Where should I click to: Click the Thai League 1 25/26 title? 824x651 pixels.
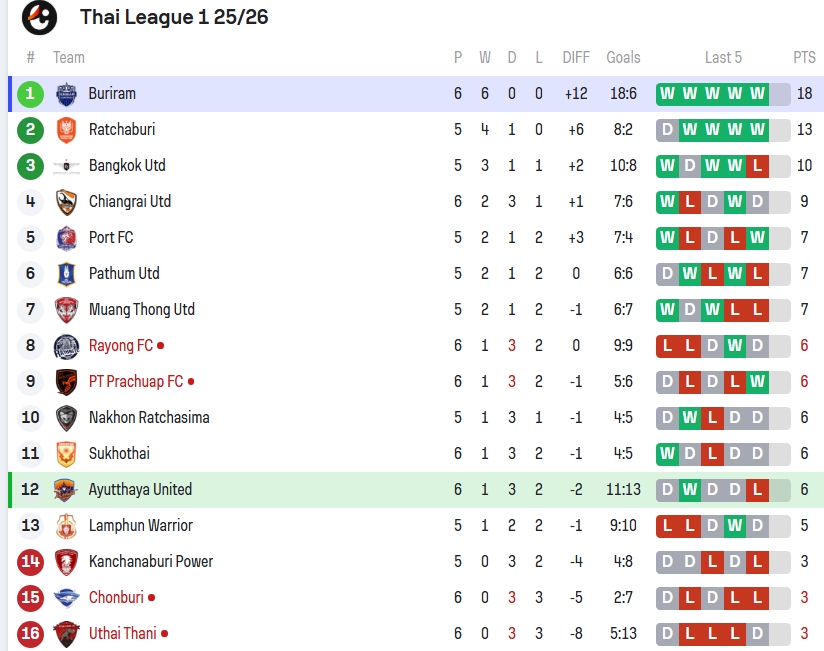[x=174, y=17]
